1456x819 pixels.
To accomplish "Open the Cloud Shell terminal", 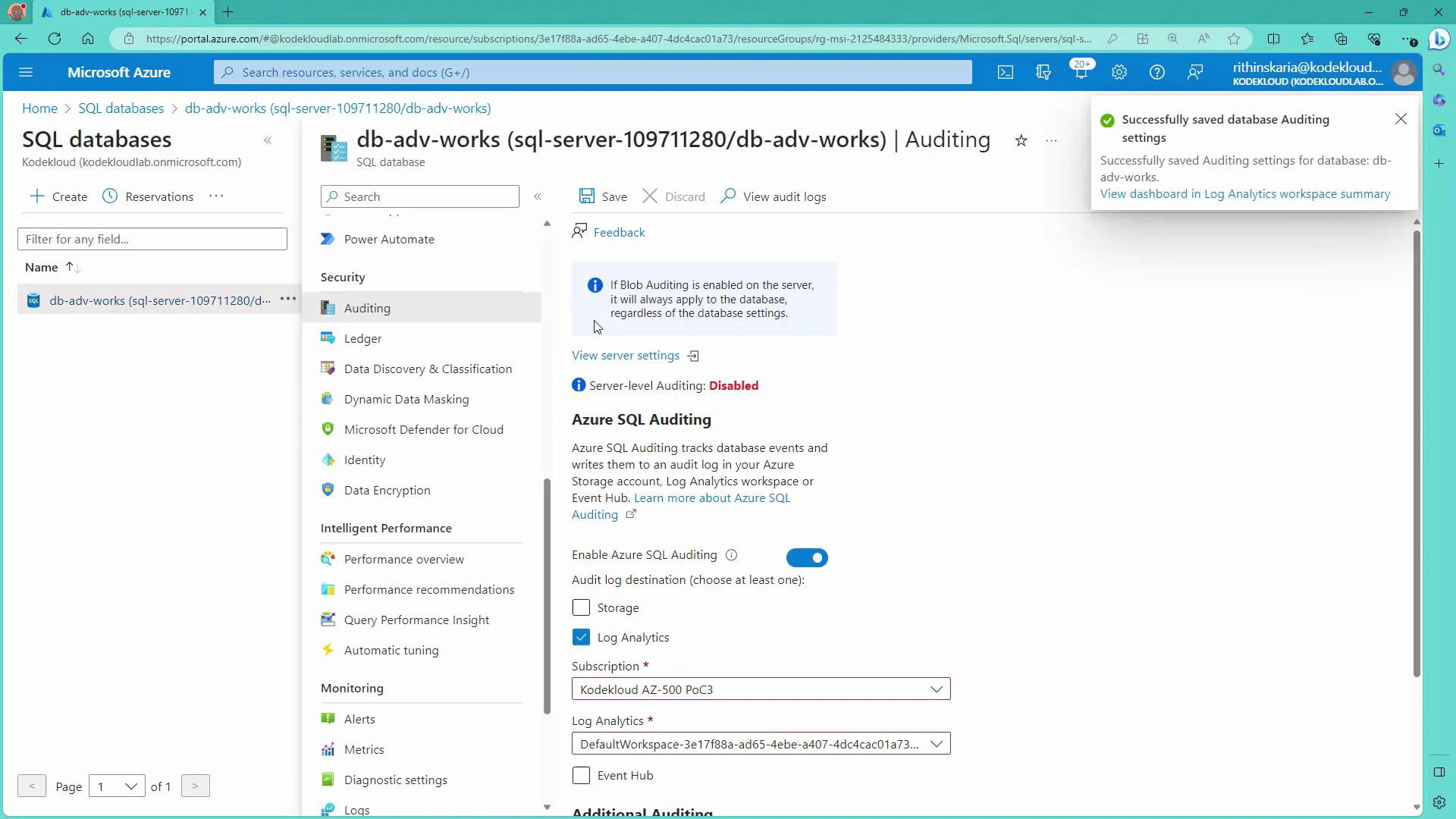I will coord(1005,71).
